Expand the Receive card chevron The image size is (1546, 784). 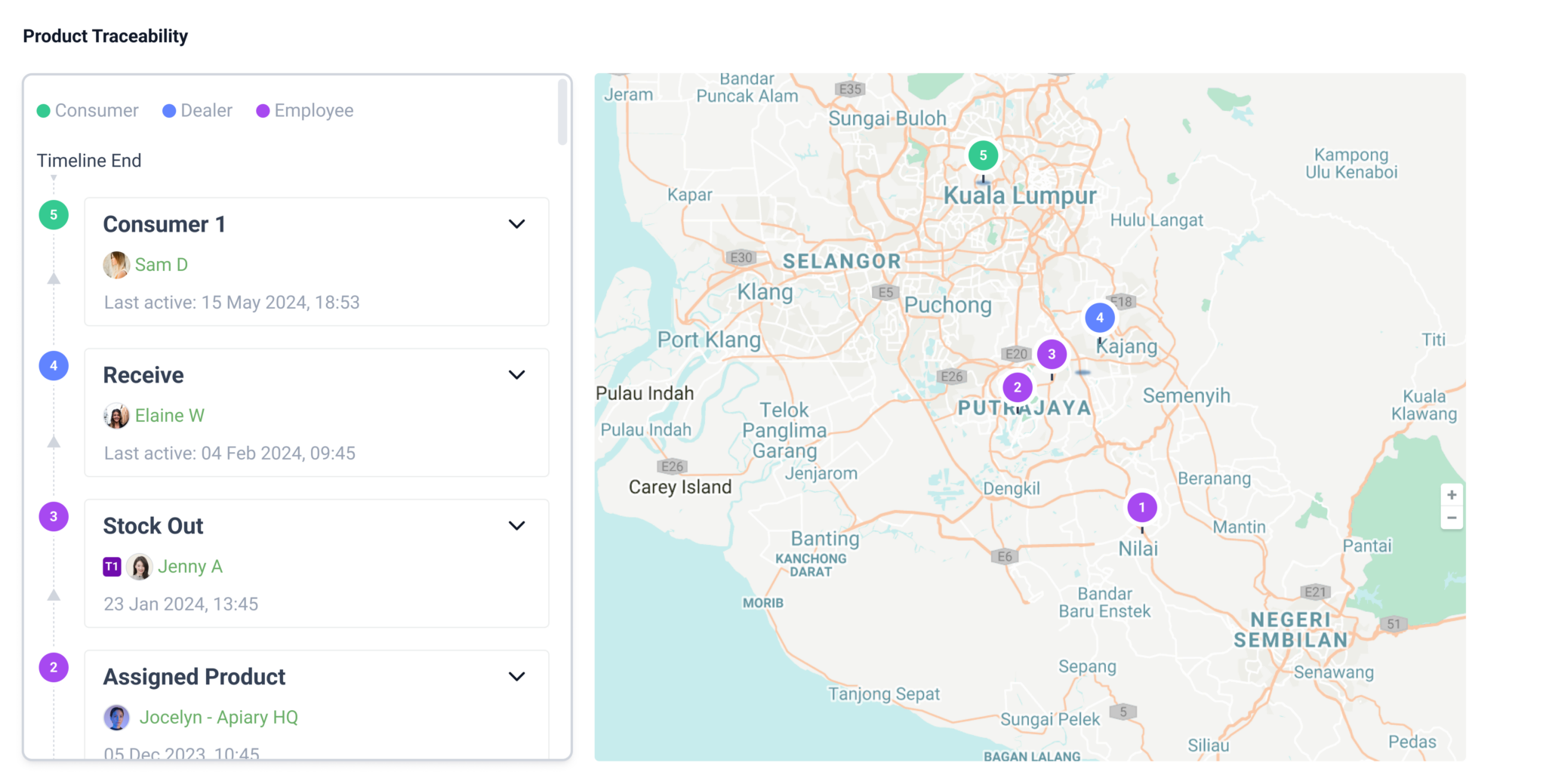pyautogui.click(x=516, y=375)
